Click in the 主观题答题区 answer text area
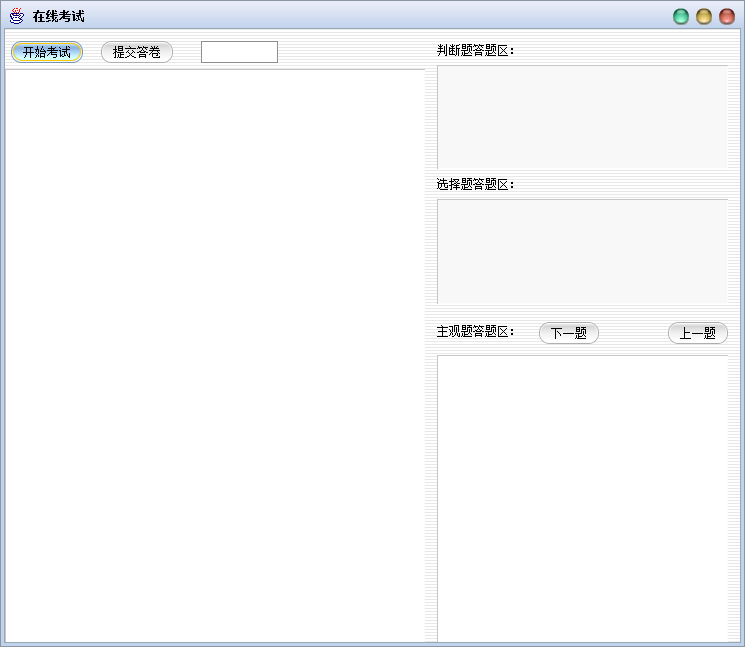Screen dimensions: 745x647 tap(583, 498)
